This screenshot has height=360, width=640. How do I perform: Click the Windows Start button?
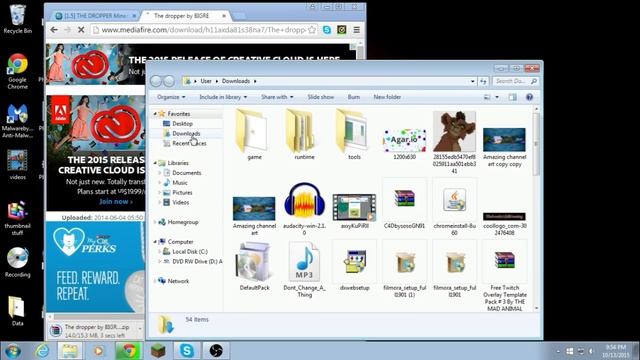[13, 351]
